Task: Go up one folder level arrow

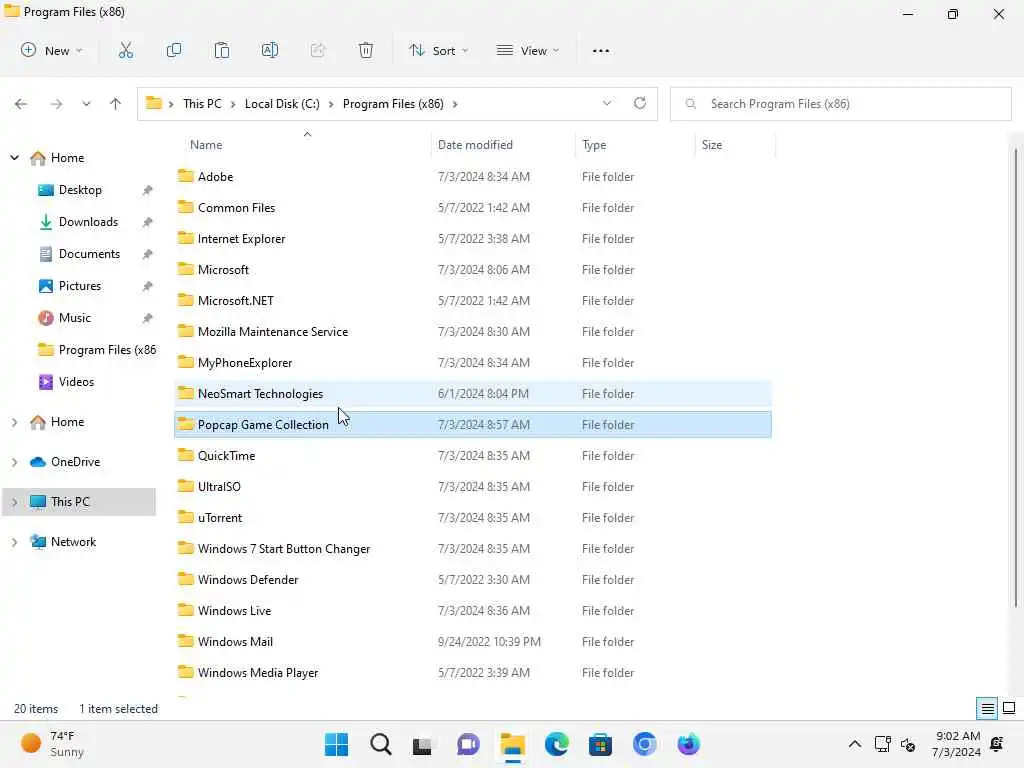Action: (116, 104)
